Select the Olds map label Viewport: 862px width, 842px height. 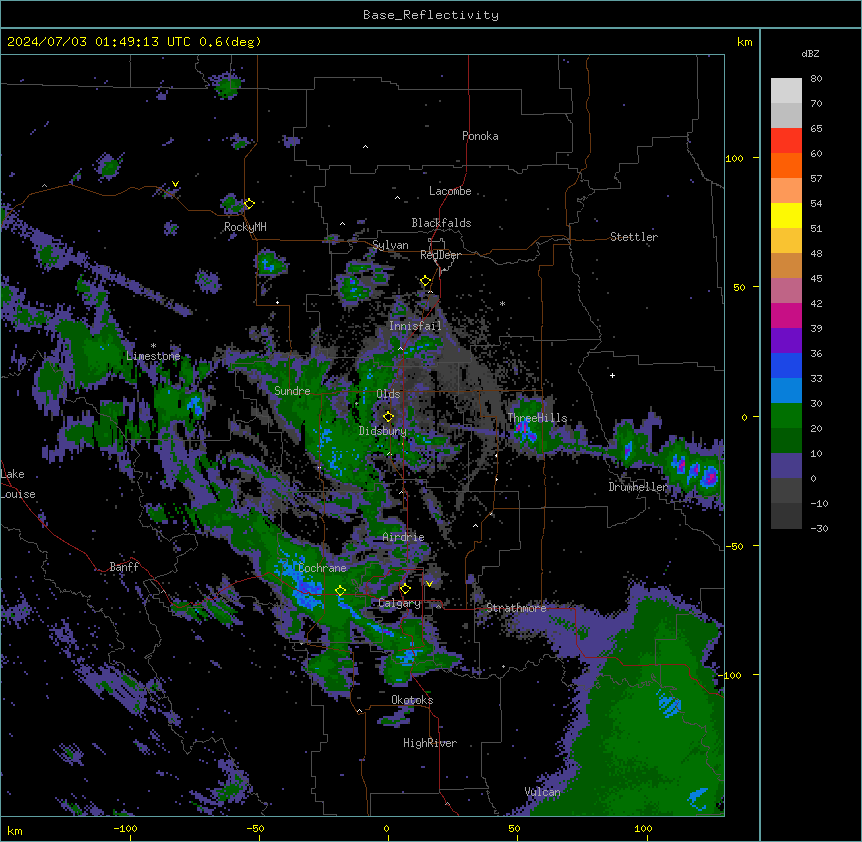pyautogui.click(x=388, y=394)
